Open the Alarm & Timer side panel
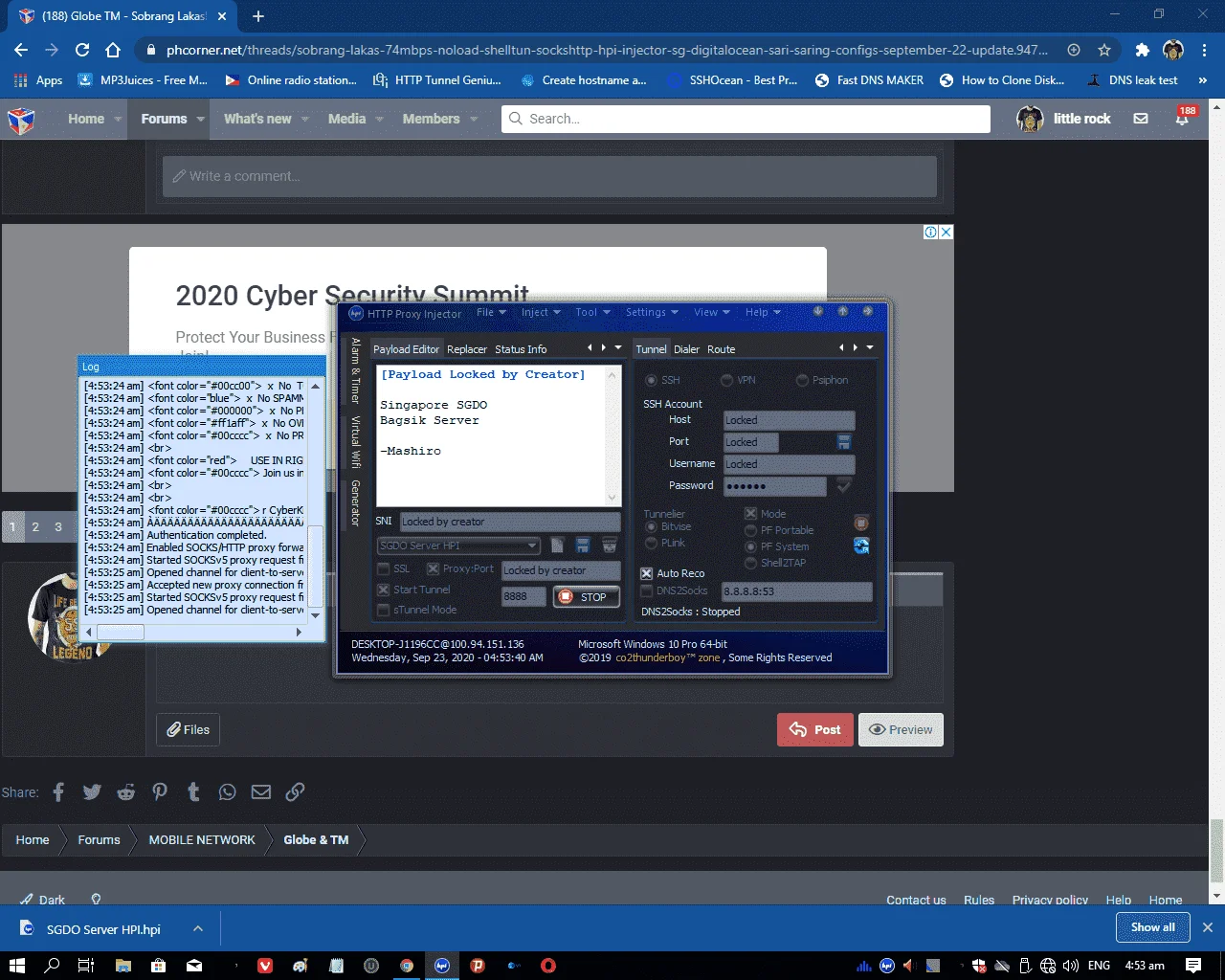 point(355,370)
